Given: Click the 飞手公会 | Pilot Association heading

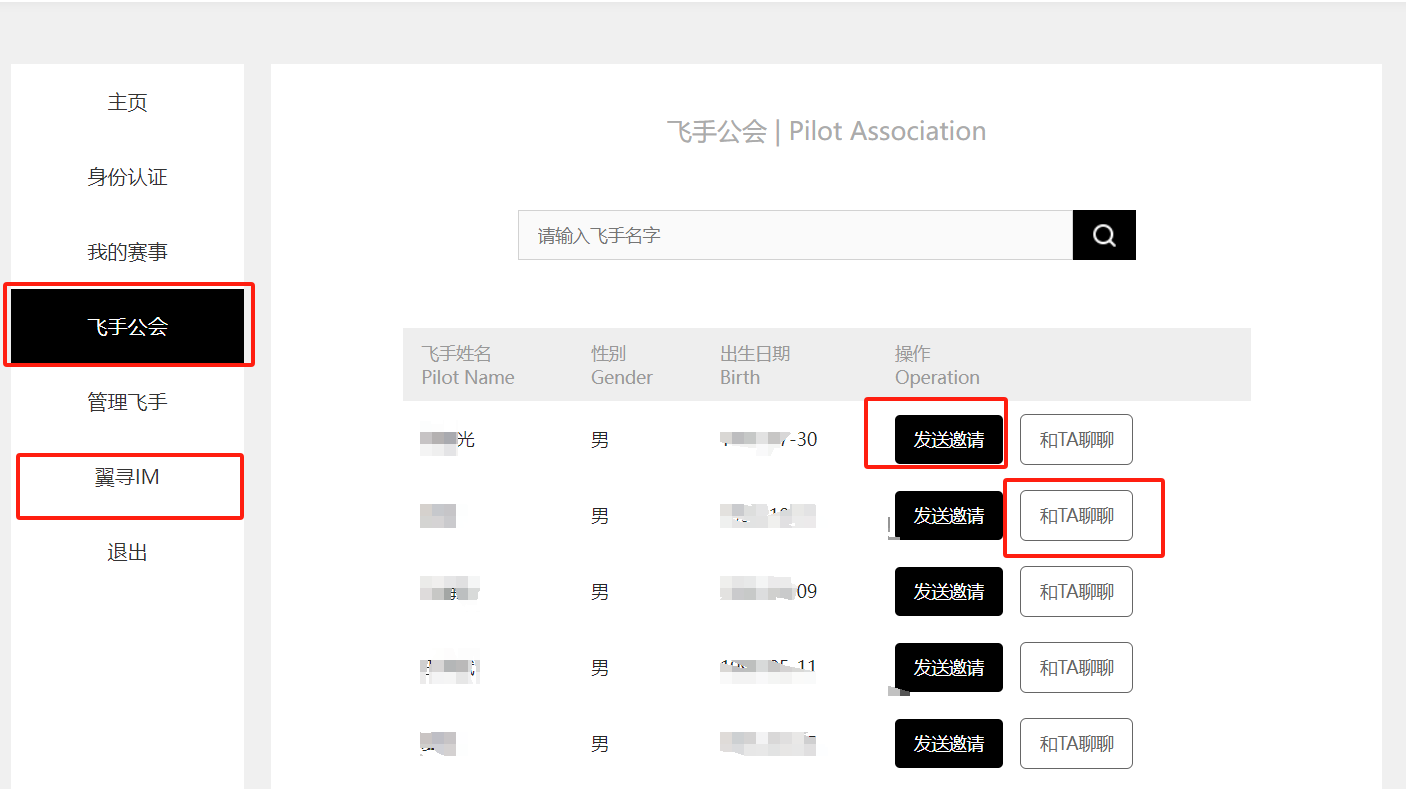Looking at the screenshot, I should [826, 131].
